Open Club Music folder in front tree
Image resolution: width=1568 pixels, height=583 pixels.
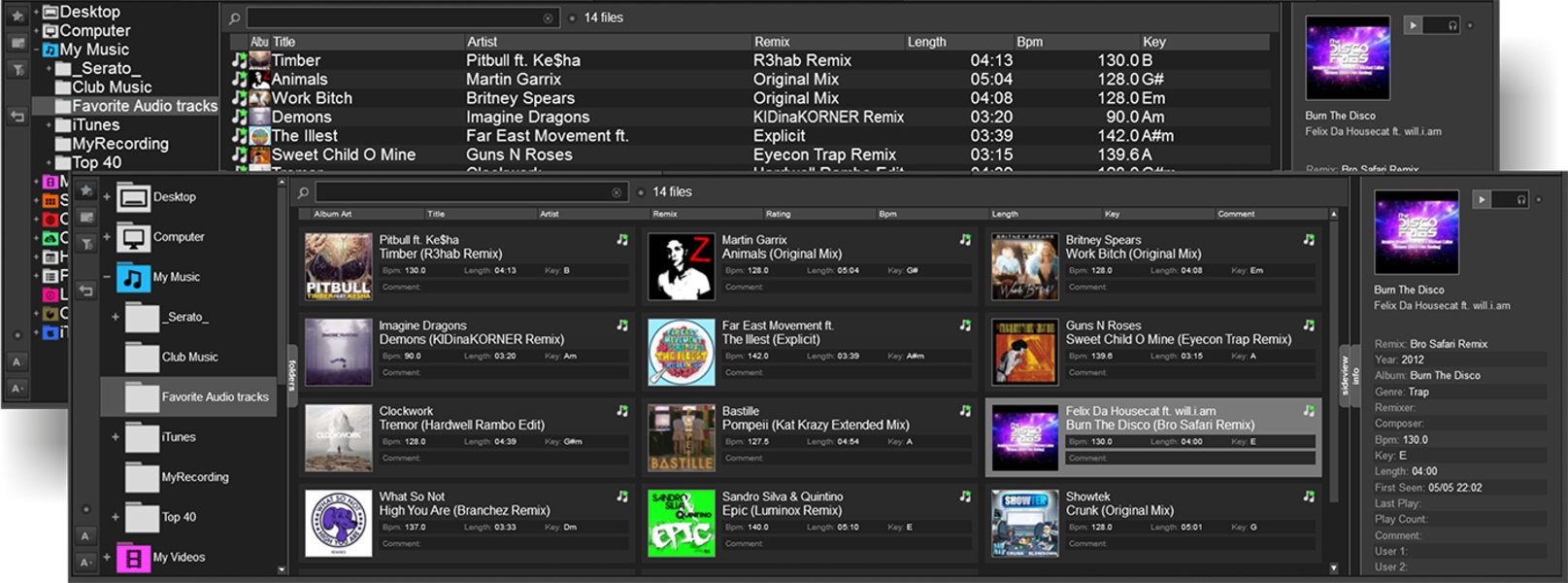(189, 357)
